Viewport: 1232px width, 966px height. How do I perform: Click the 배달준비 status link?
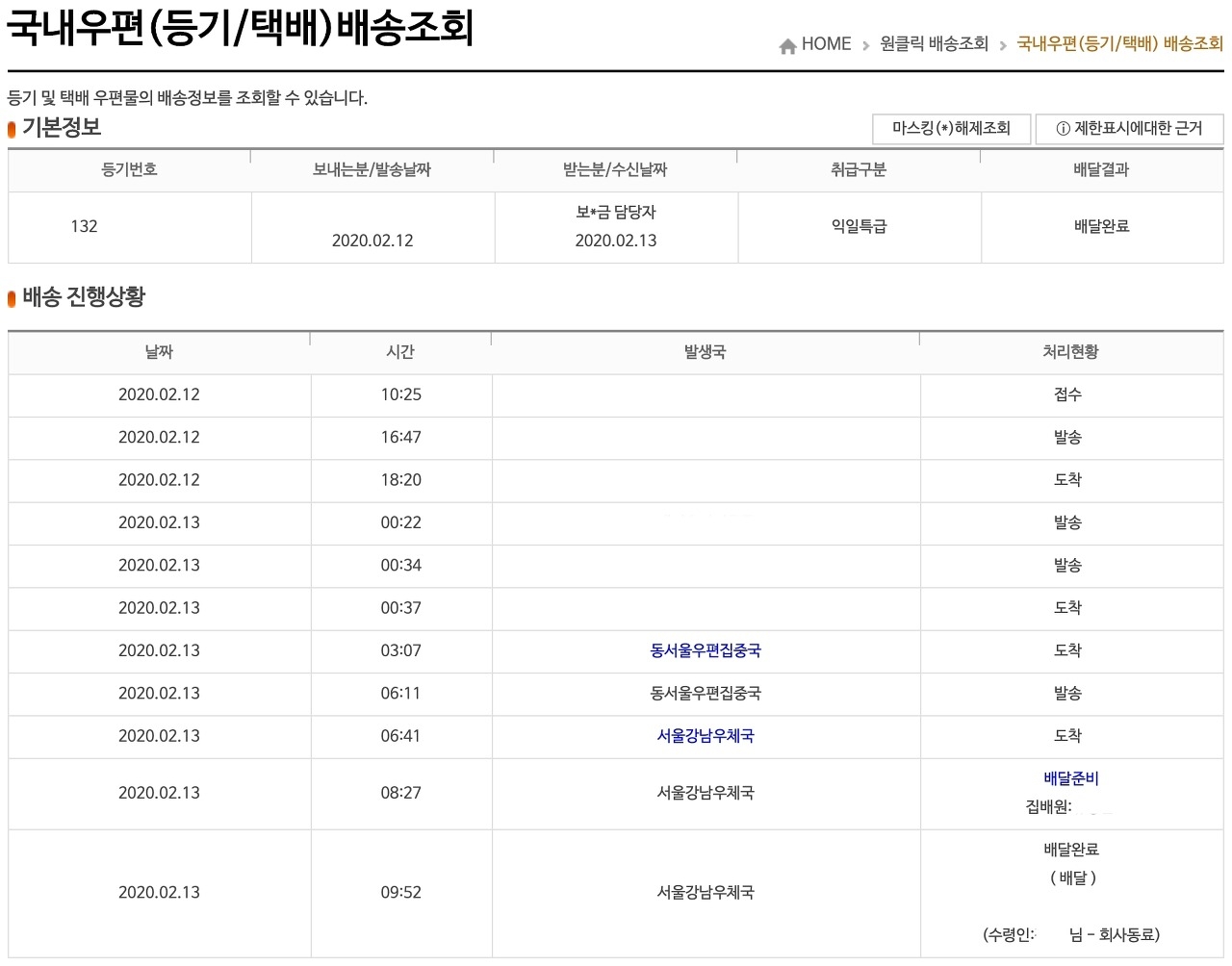[x=1070, y=778]
